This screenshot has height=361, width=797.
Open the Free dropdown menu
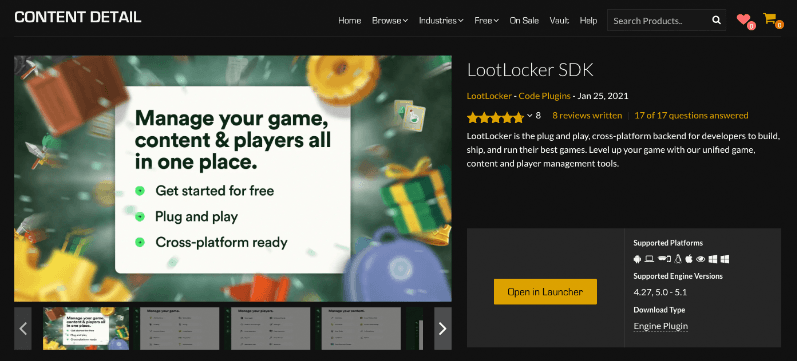point(486,21)
